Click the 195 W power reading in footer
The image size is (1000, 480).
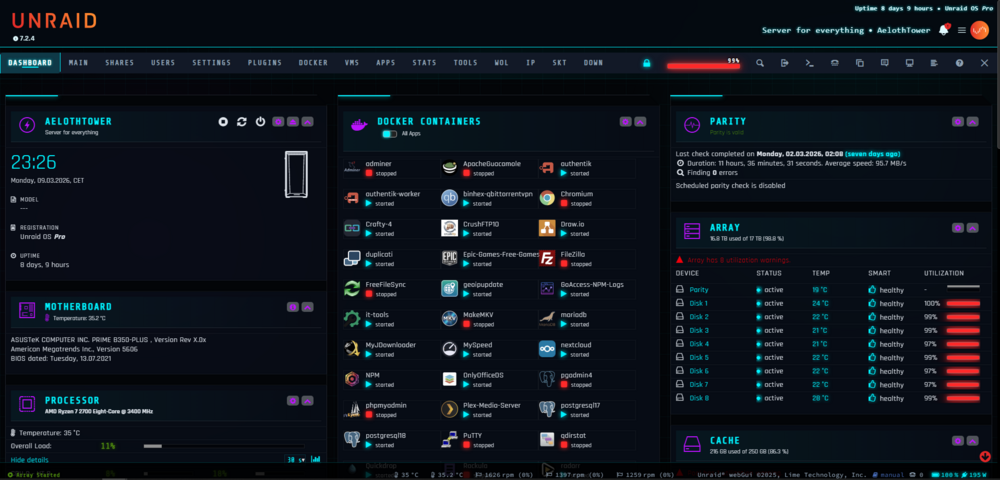point(972,475)
